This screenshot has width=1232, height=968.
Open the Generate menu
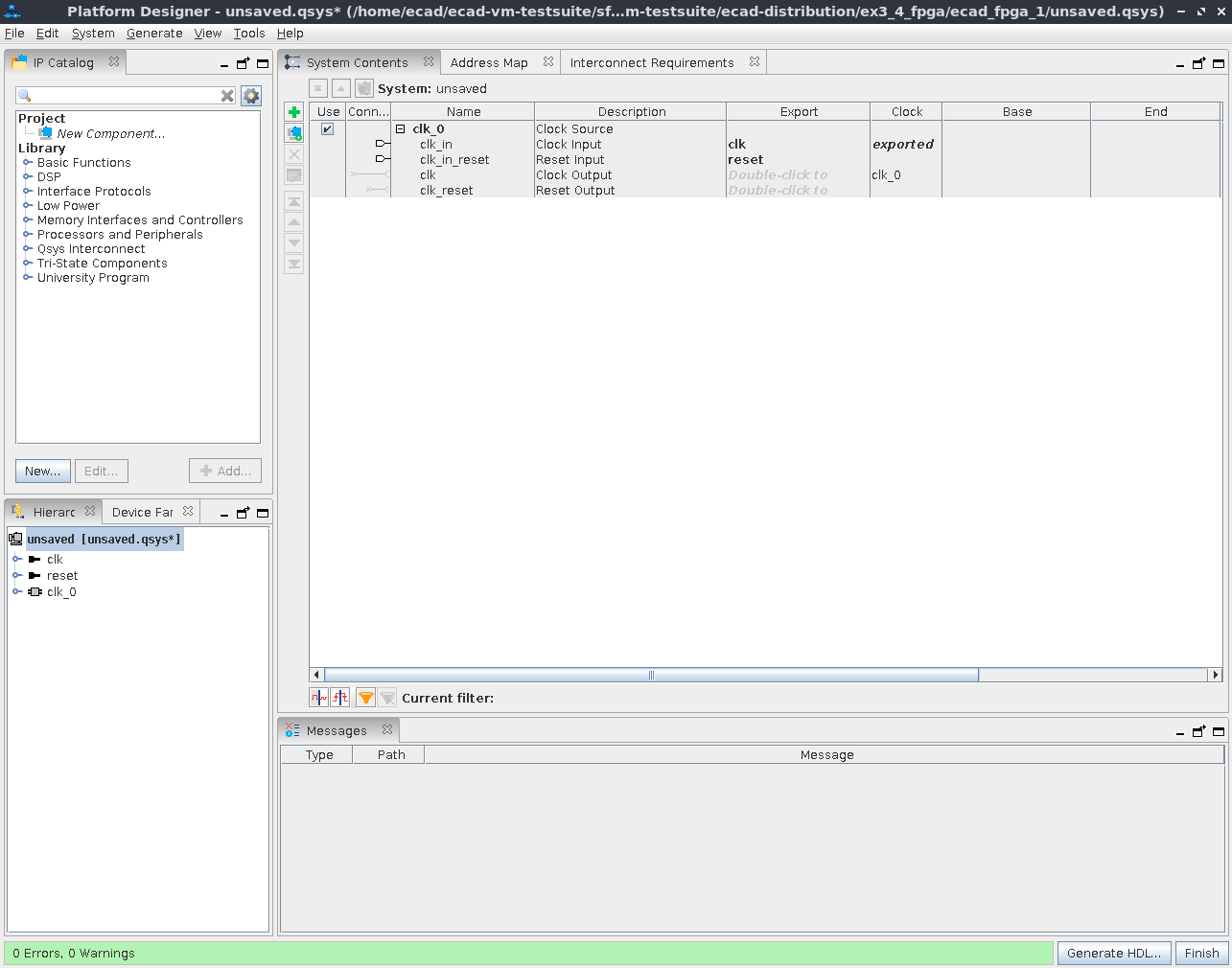point(154,33)
